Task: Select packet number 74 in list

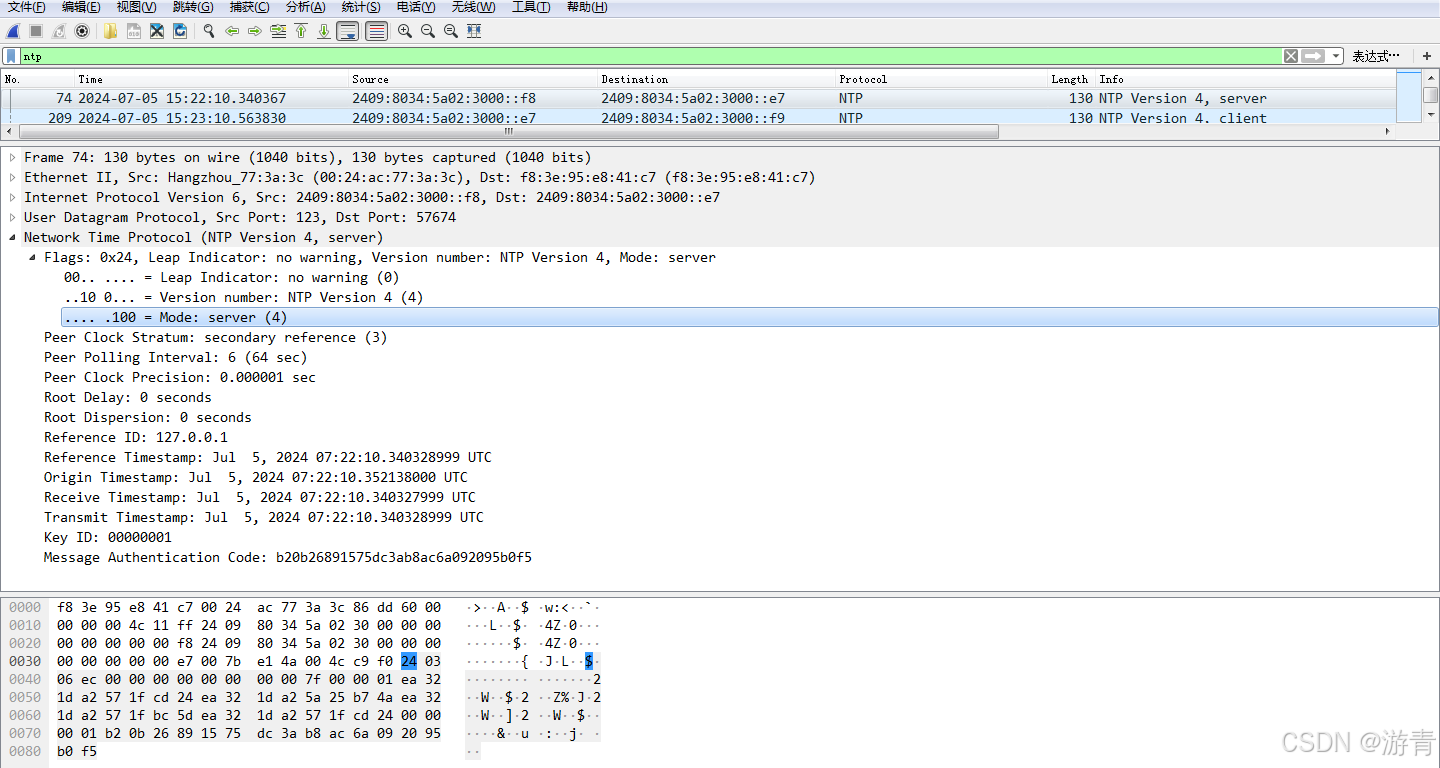Action: tap(700, 98)
